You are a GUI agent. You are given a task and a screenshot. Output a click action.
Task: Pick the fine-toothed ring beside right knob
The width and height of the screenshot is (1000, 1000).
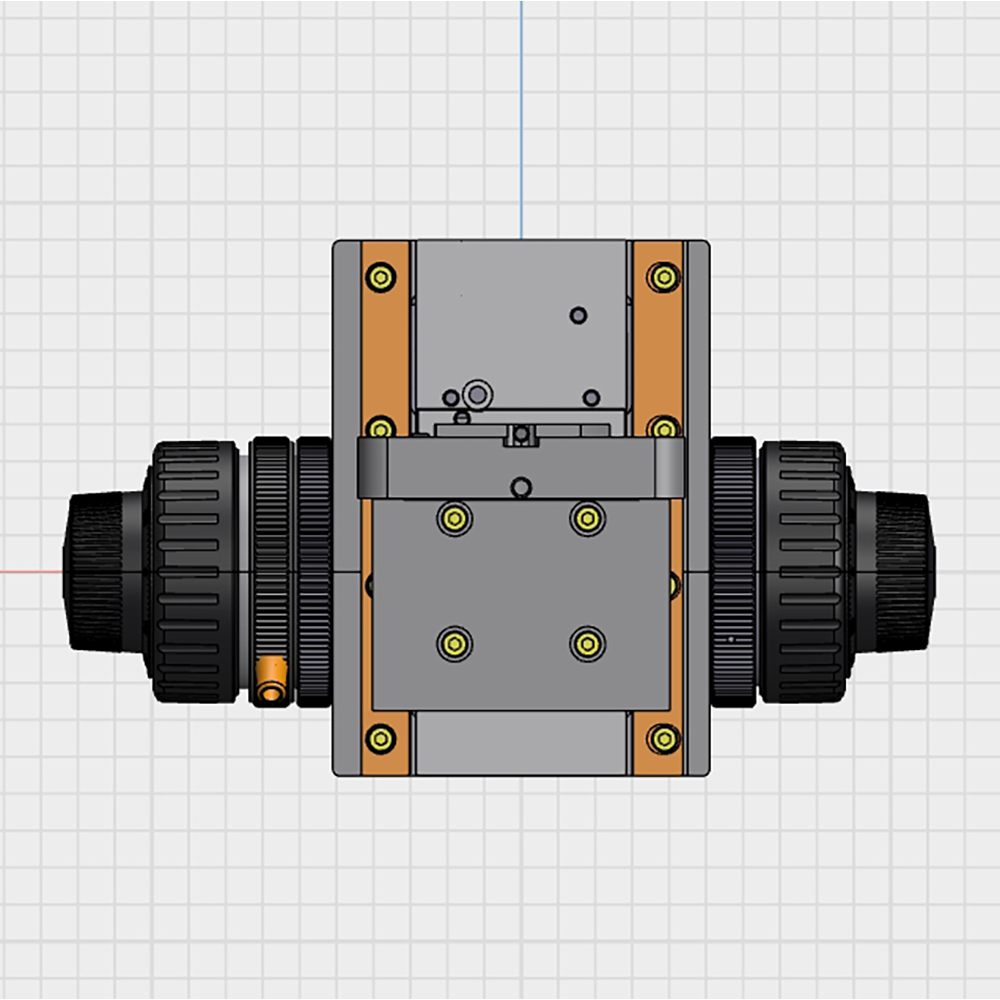734,572
